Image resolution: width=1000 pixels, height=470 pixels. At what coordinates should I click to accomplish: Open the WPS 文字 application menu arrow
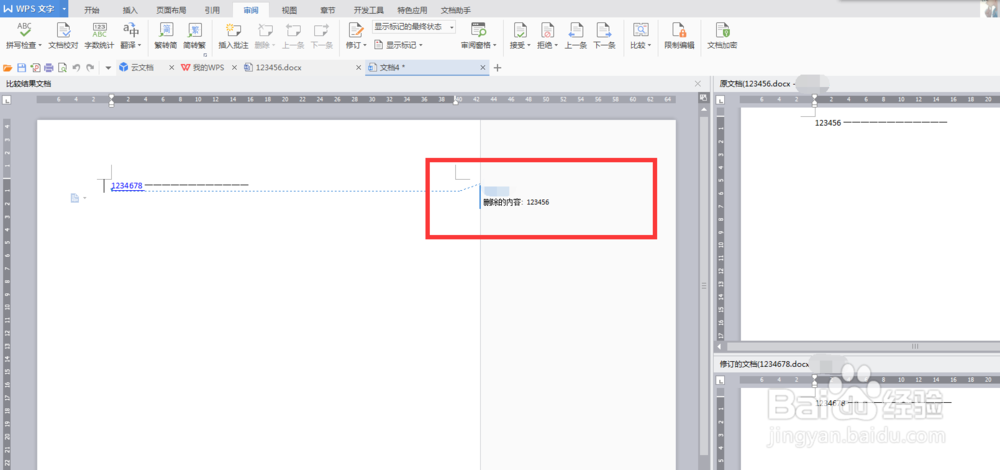64,9
